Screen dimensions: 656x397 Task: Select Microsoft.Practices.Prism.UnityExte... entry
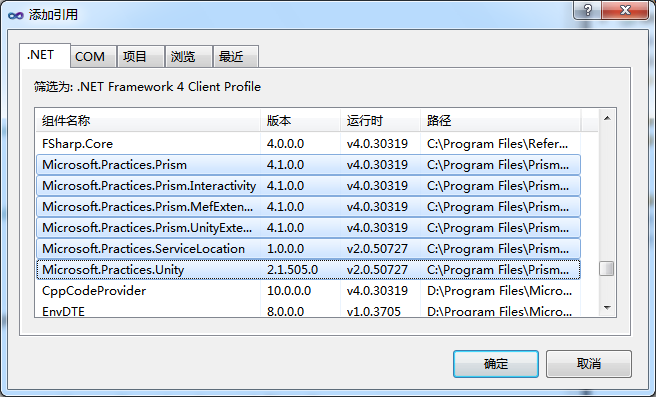308,228
